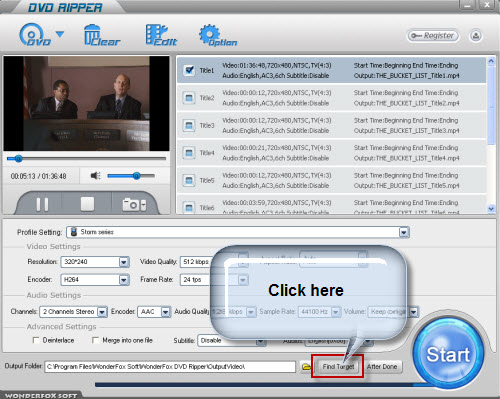Click the DVD load icon
The height and width of the screenshot is (399, 500).
click(x=35, y=35)
